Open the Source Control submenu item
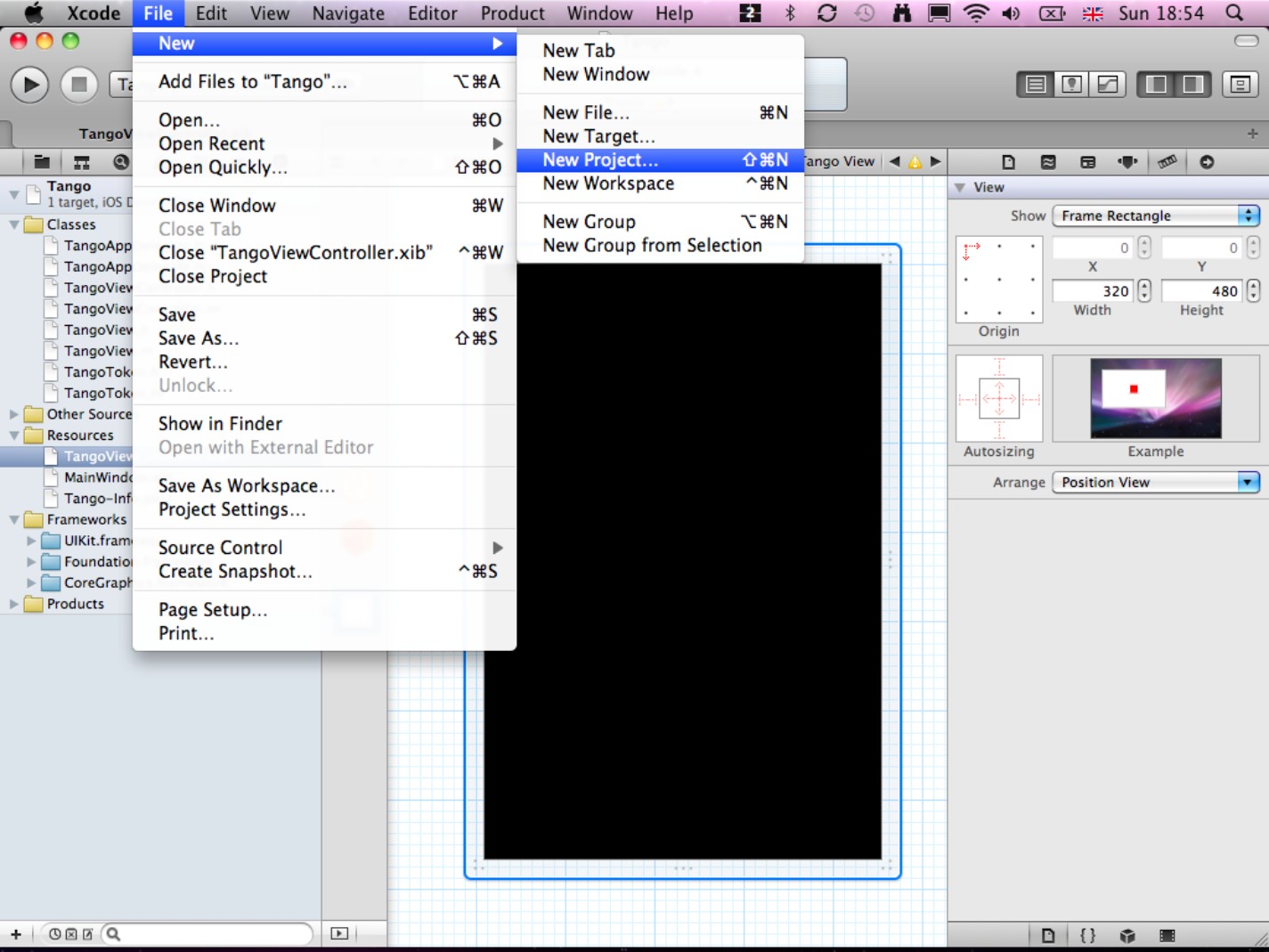 tap(324, 548)
